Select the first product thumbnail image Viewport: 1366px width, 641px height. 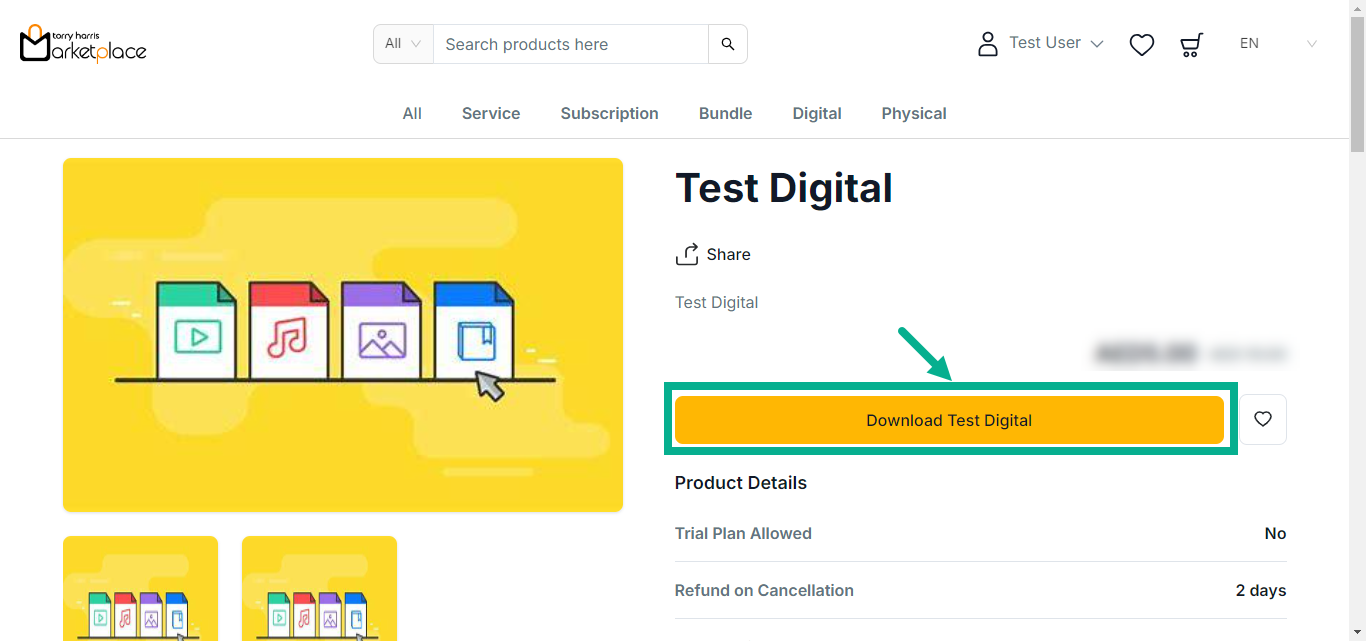(140, 590)
